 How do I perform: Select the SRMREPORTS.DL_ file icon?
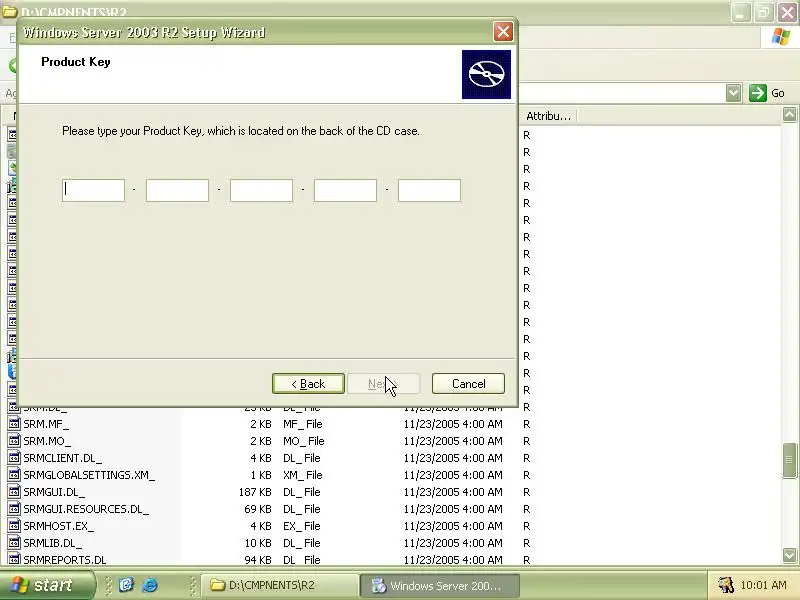pos(14,560)
